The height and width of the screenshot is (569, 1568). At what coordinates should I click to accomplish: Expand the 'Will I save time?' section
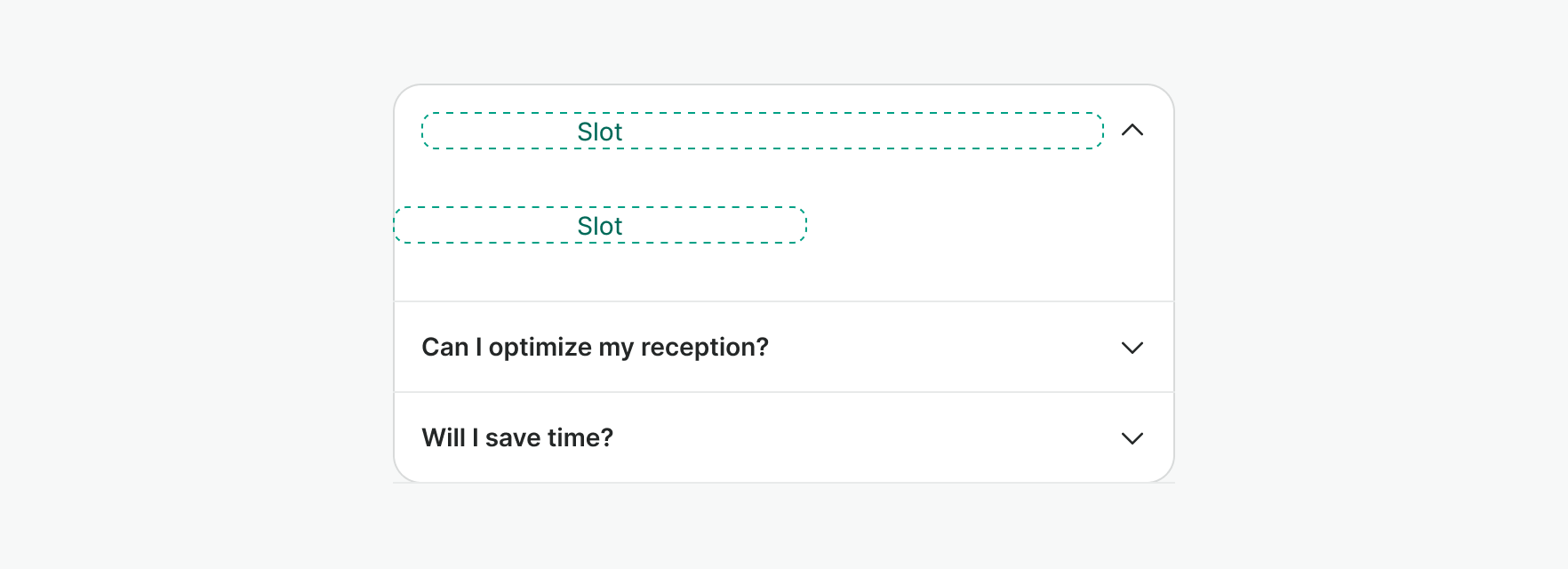pyautogui.click(x=782, y=438)
